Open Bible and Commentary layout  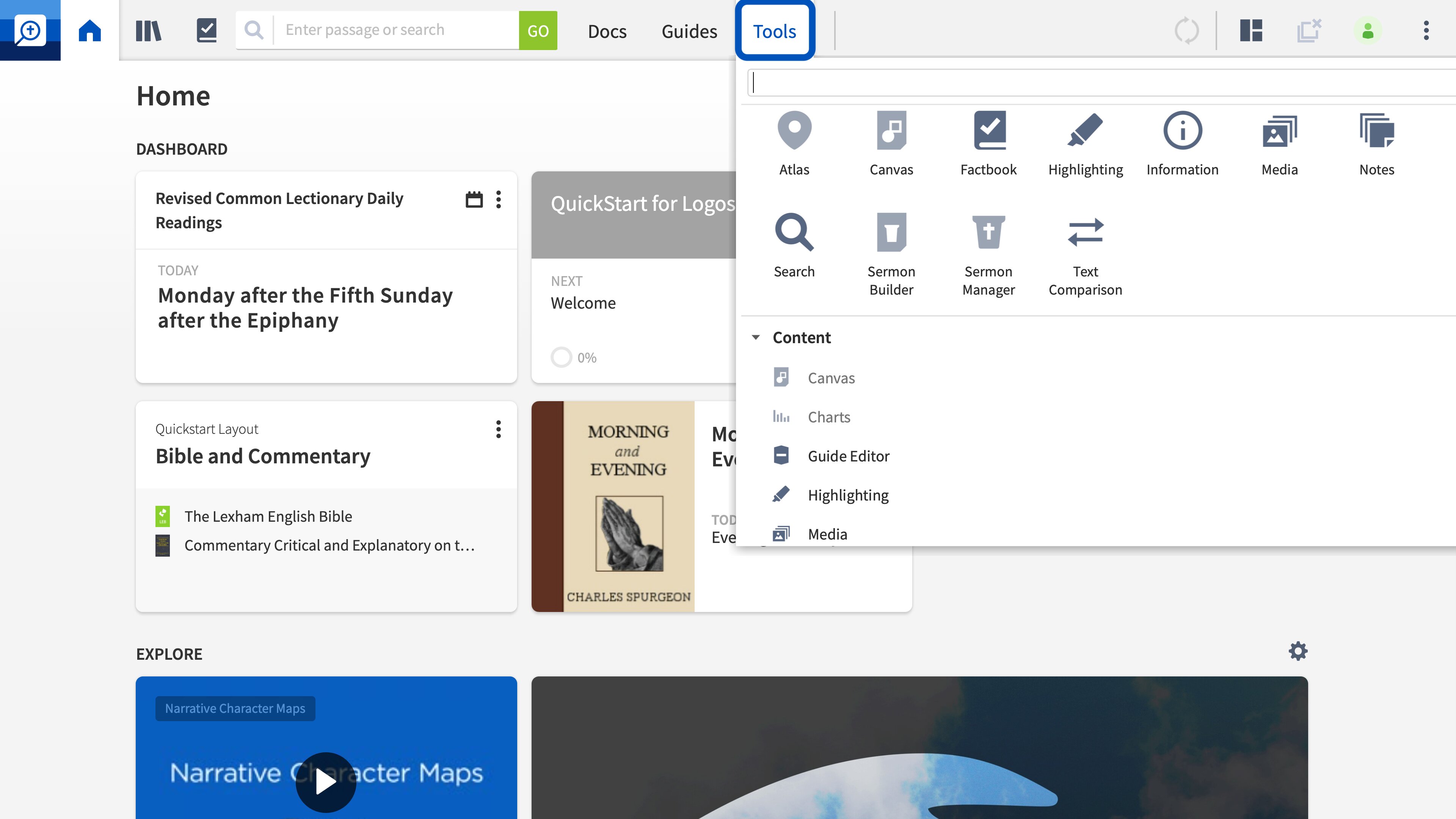[x=263, y=455]
